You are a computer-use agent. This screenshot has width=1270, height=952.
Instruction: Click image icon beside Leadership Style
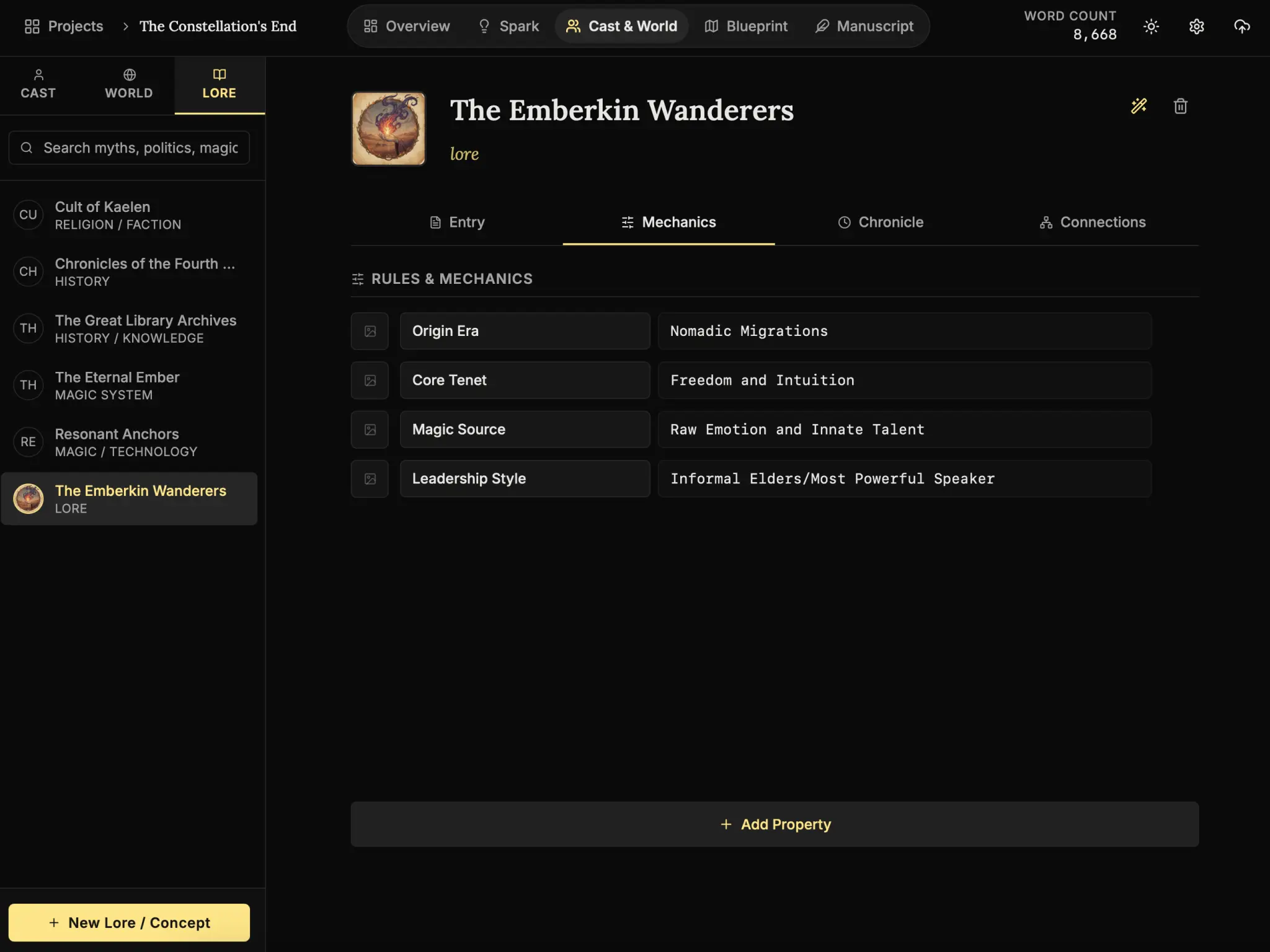click(370, 478)
